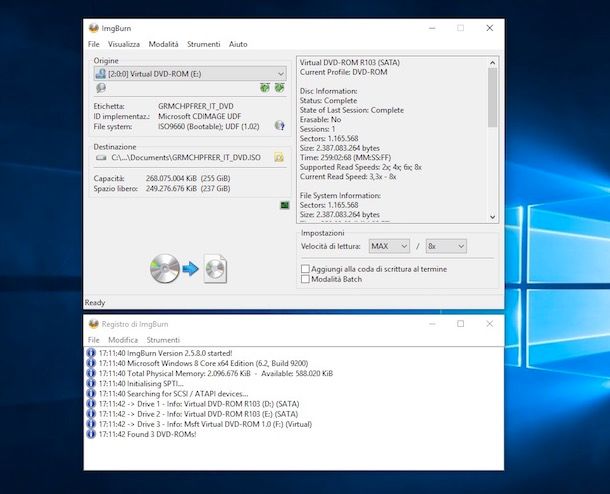Click scroll down arrow in disc info panel
Screen dimensions: 610x494
coord(493,217)
